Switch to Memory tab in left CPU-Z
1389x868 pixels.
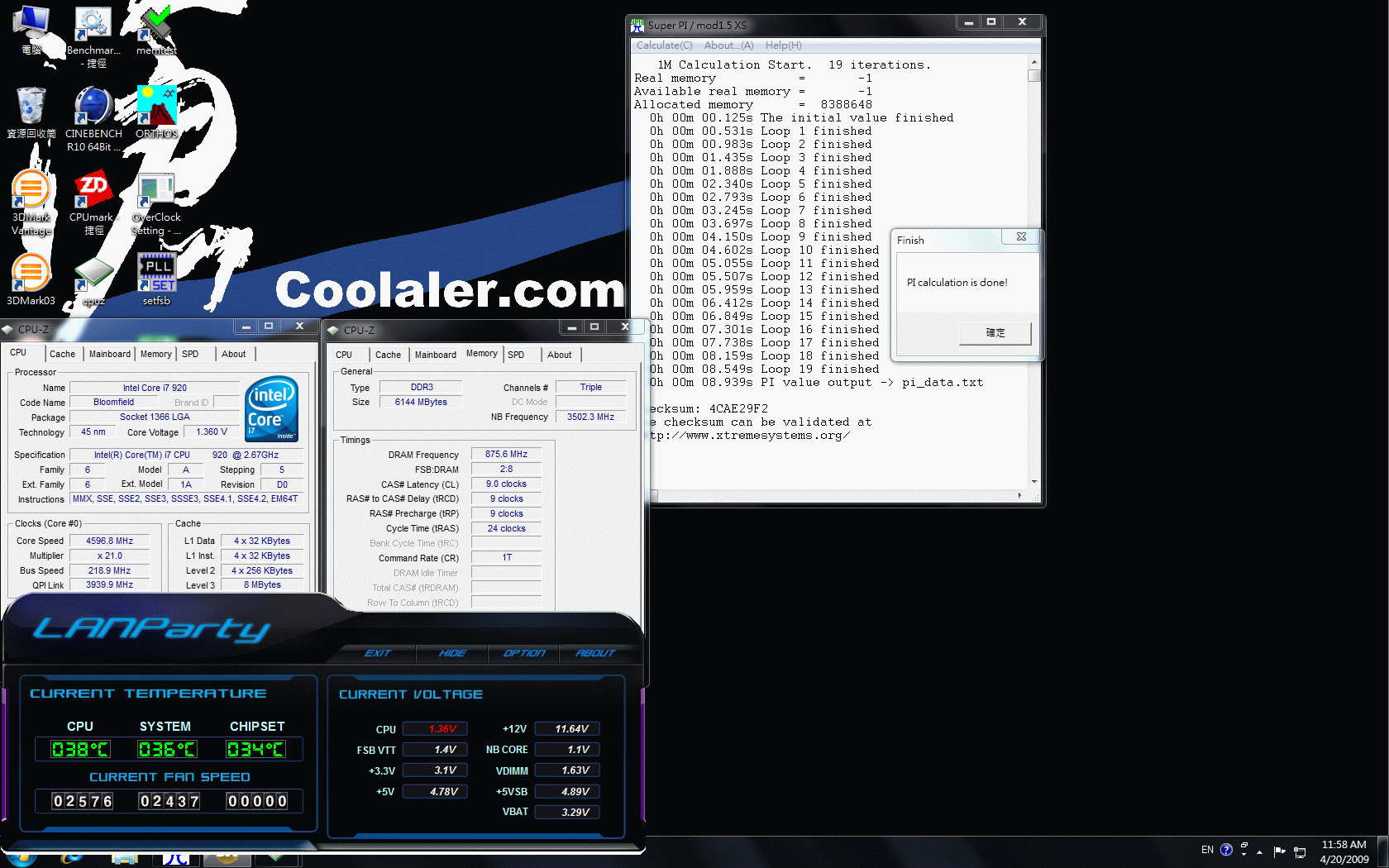(155, 354)
